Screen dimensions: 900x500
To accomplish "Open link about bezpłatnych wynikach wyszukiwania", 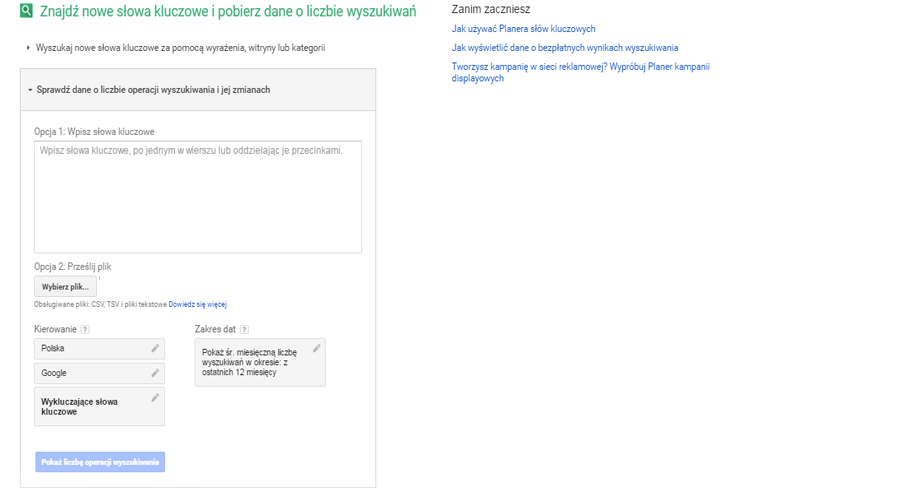I will pos(564,48).
